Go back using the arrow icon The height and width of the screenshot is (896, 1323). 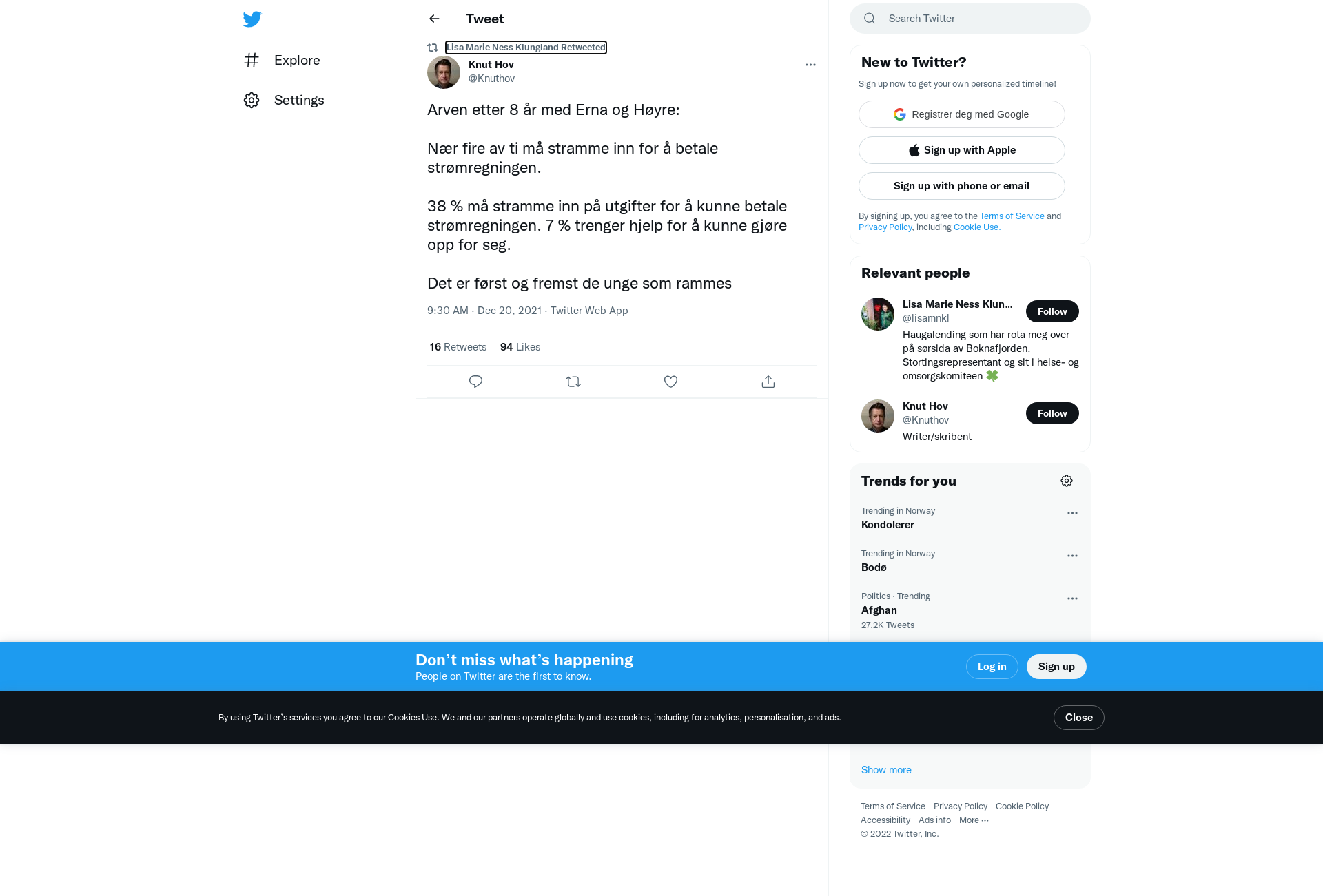[x=434, y=19]
